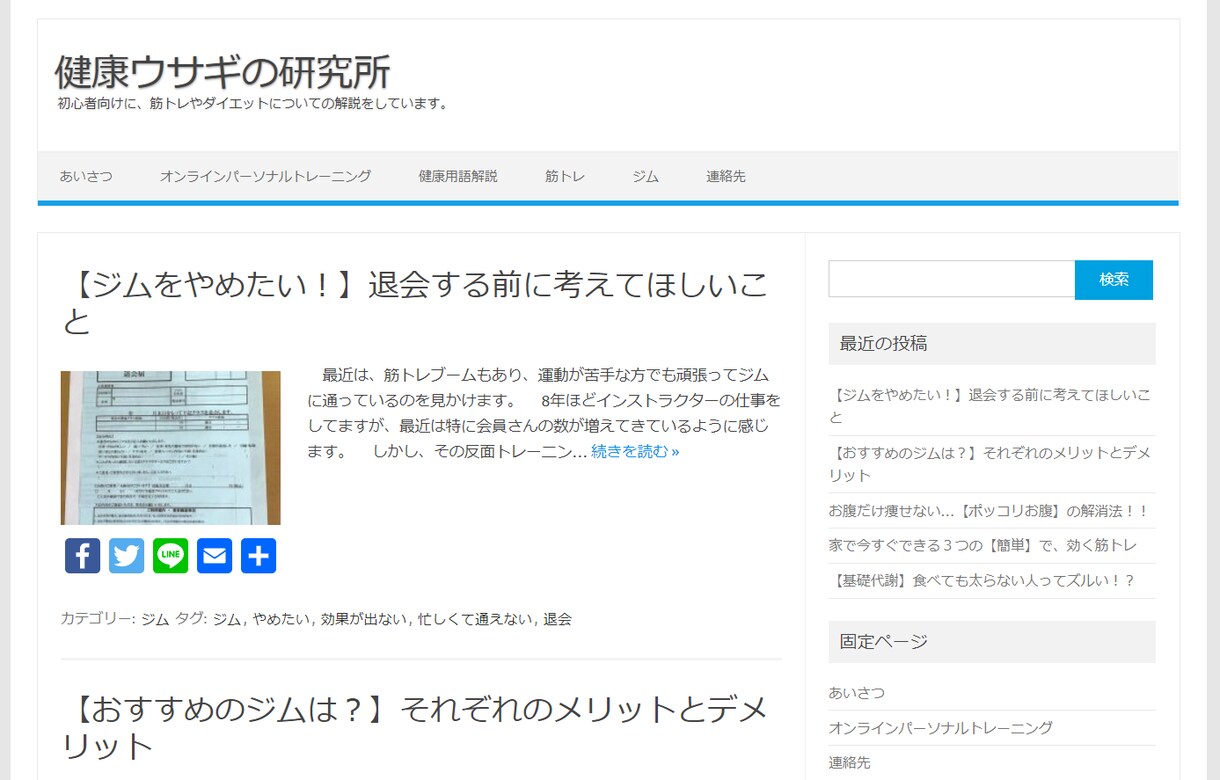This screenshot has width=1220, height=780.
Task: Share the post via LINE
Action: [171, 556]
